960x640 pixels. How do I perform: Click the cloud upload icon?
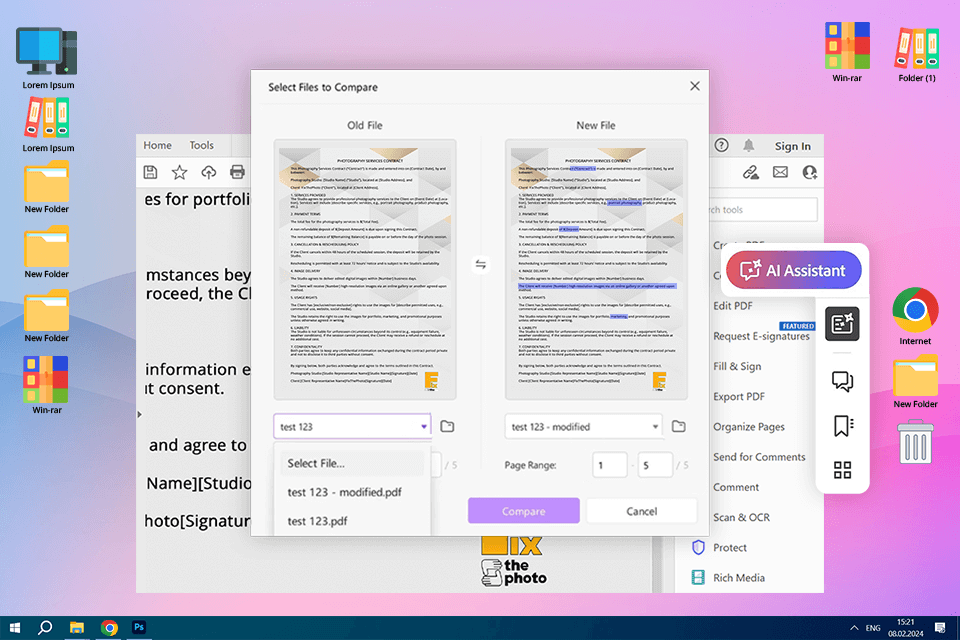(209, 172)
